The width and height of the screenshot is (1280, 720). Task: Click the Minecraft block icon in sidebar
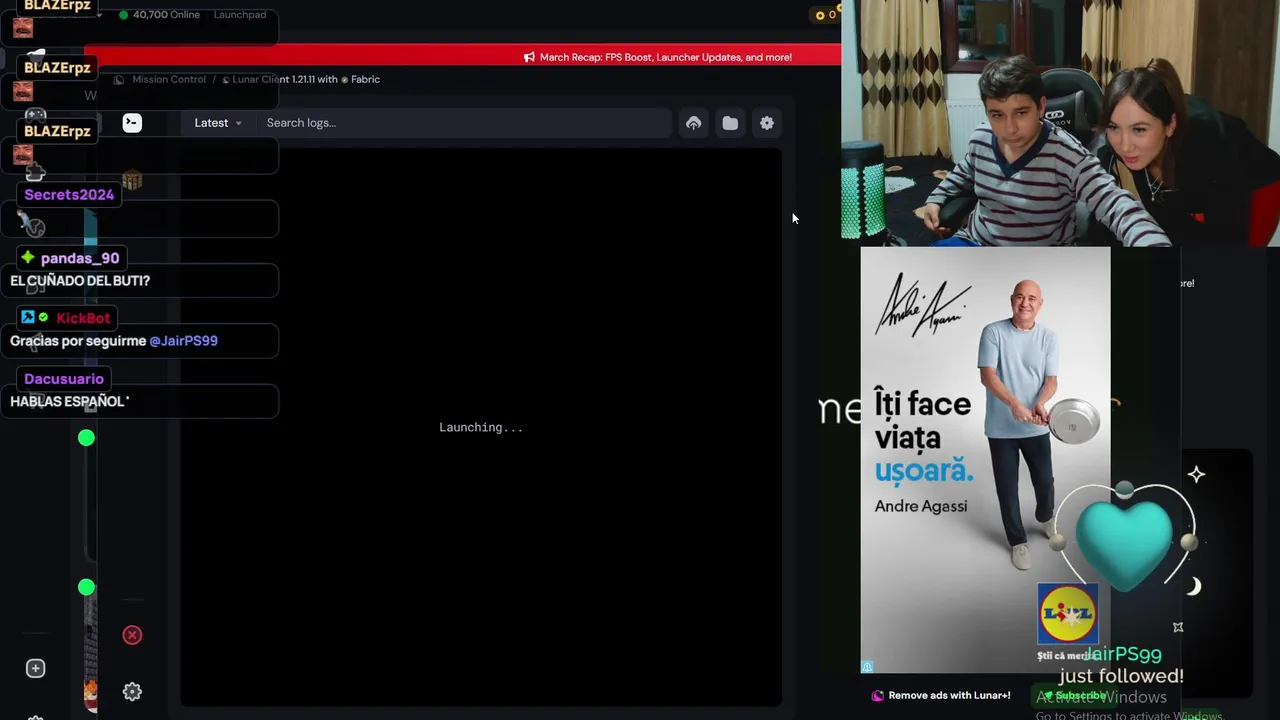click(132, 181)
